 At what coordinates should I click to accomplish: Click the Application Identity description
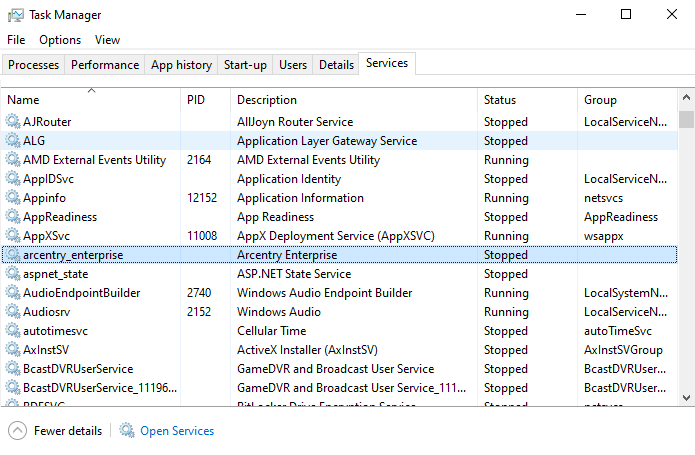289,179
